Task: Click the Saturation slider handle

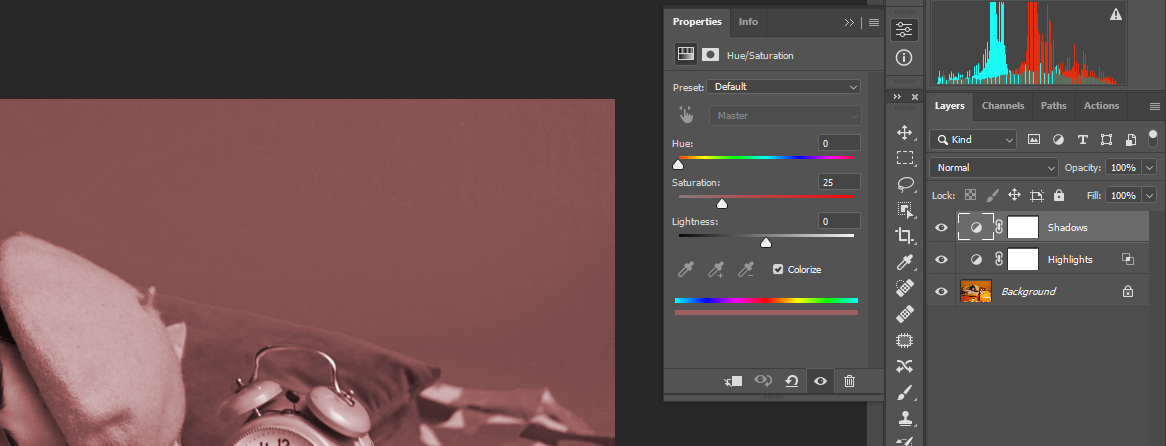Action: [721, 203]
